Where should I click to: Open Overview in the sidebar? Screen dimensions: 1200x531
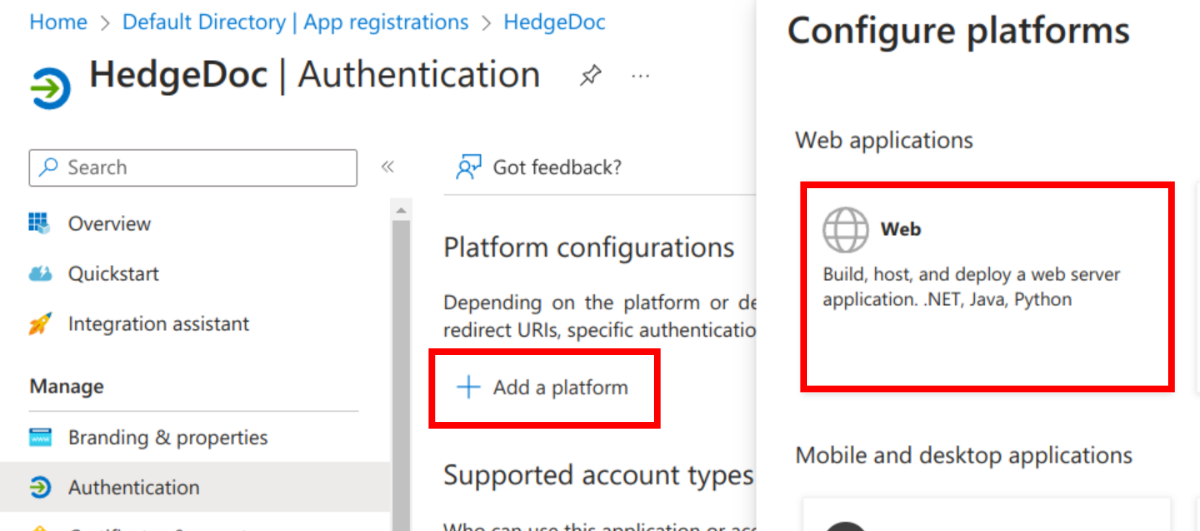pyautogui.click(x=109, y=224)
